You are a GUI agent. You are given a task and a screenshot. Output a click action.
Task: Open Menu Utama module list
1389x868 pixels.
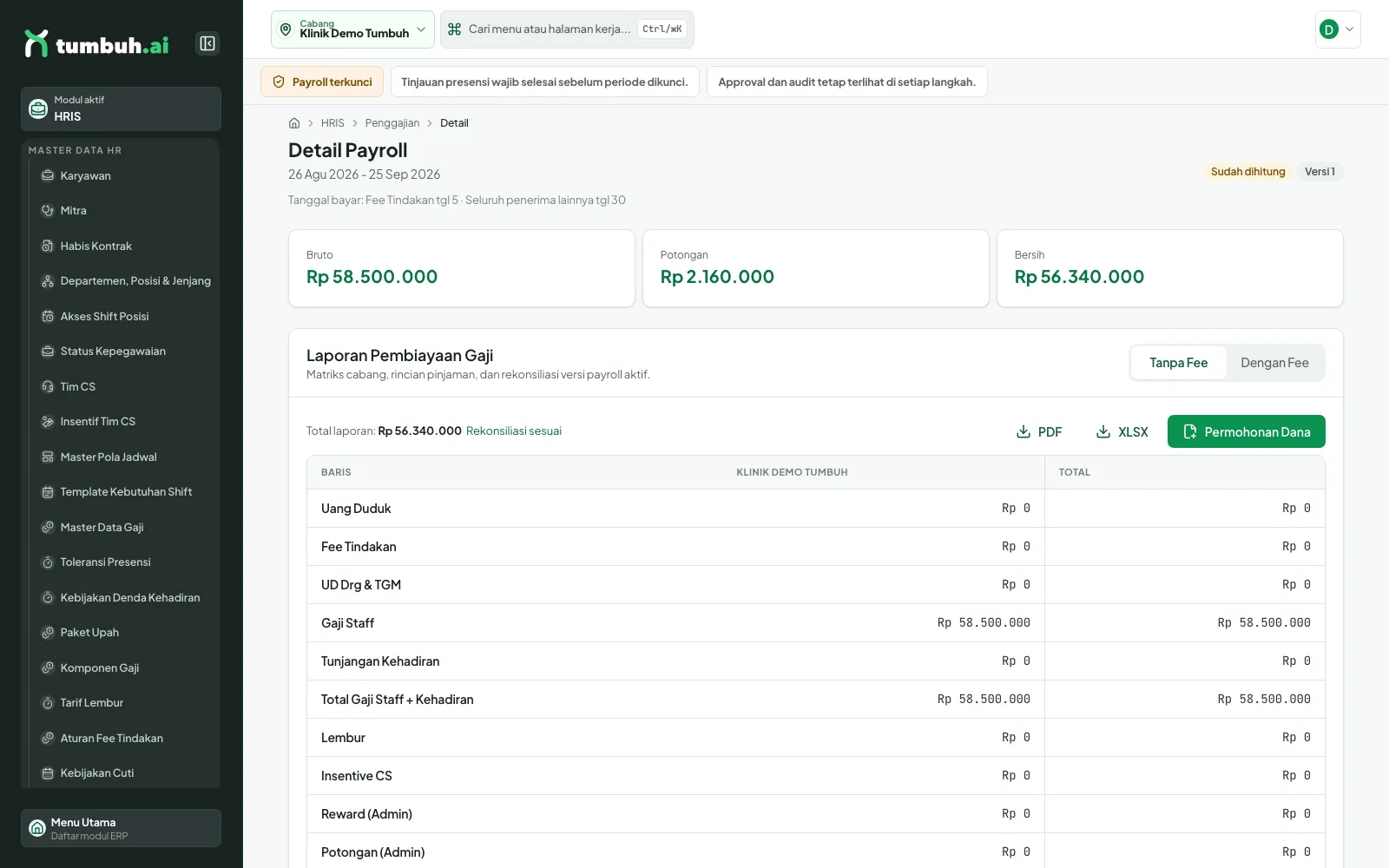click(x=121, y=828)
